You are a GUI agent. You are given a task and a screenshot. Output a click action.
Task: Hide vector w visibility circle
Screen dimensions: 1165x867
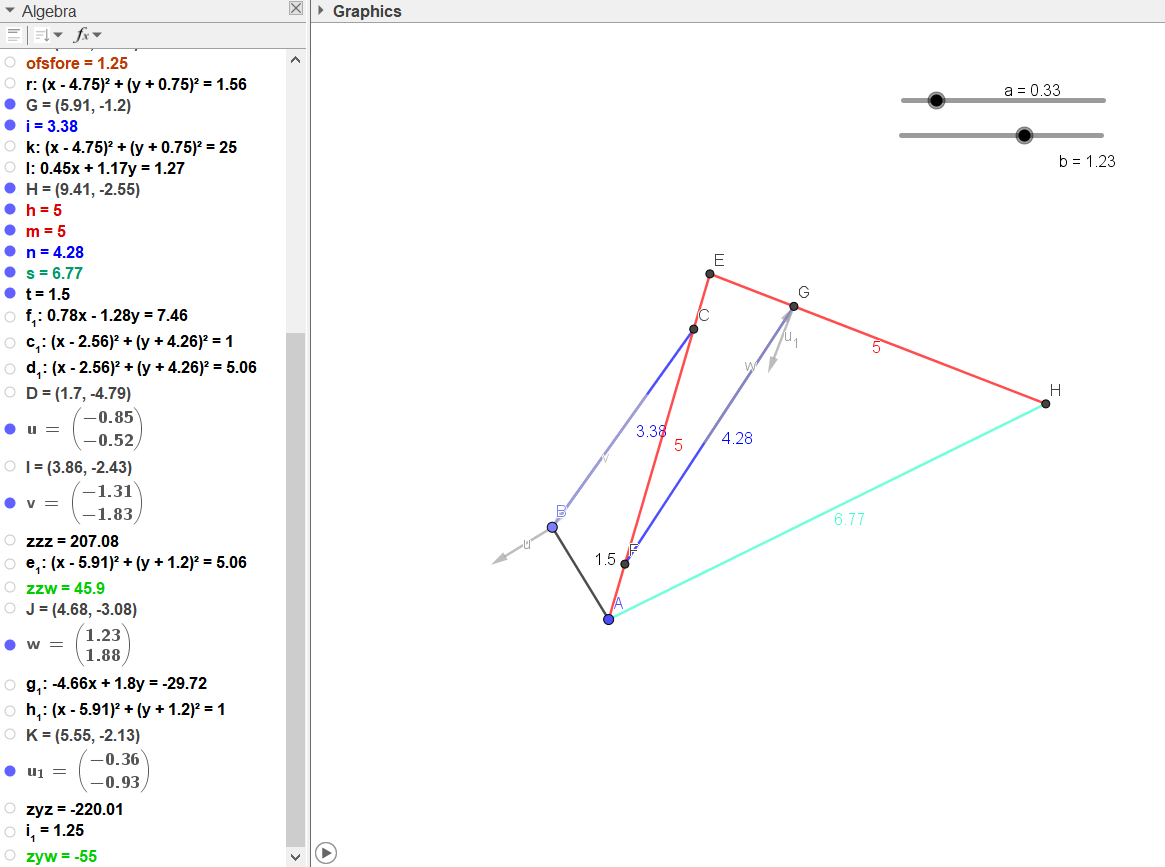[10, 645]
